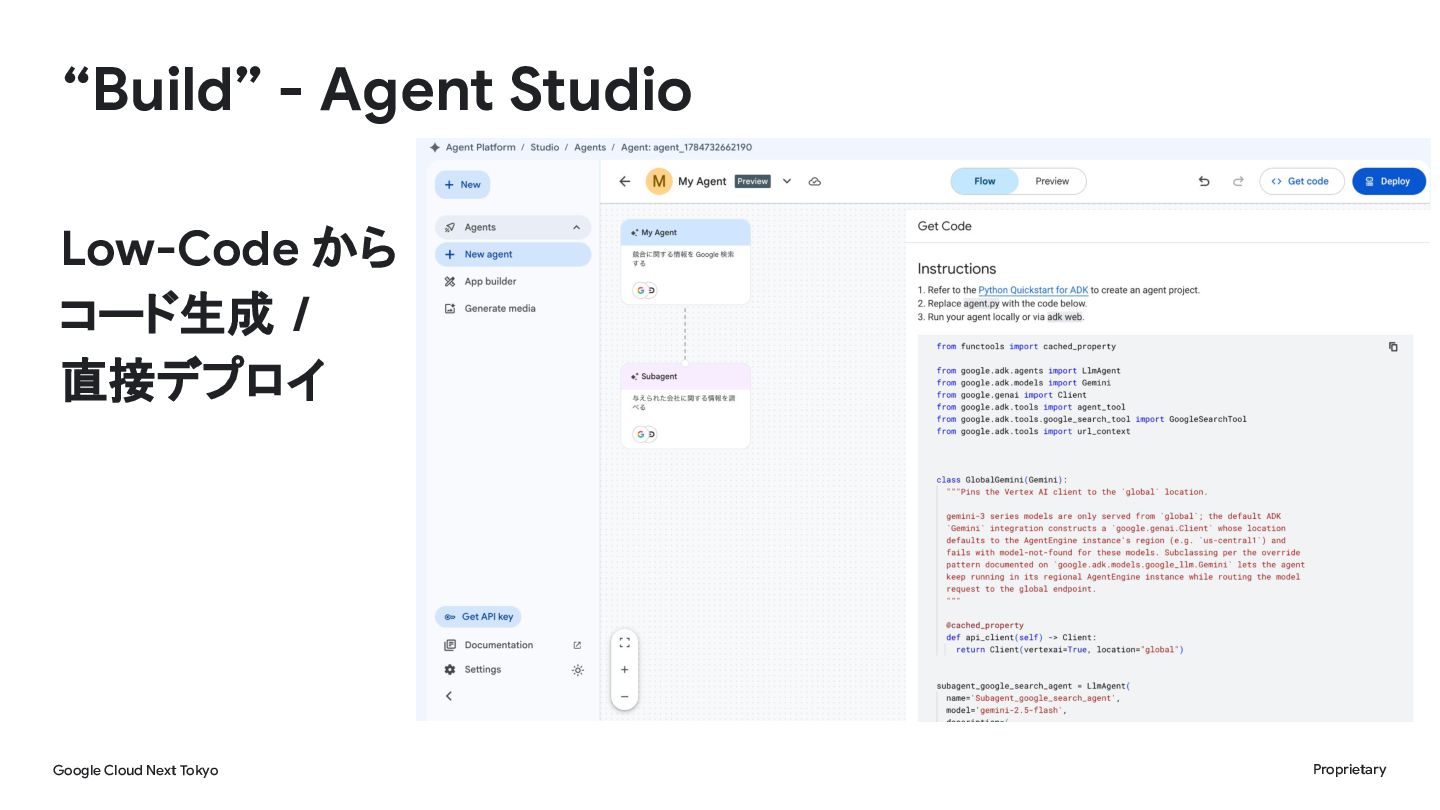
Task: Open Settings in sidebar
Action: (x=482, y=670)
